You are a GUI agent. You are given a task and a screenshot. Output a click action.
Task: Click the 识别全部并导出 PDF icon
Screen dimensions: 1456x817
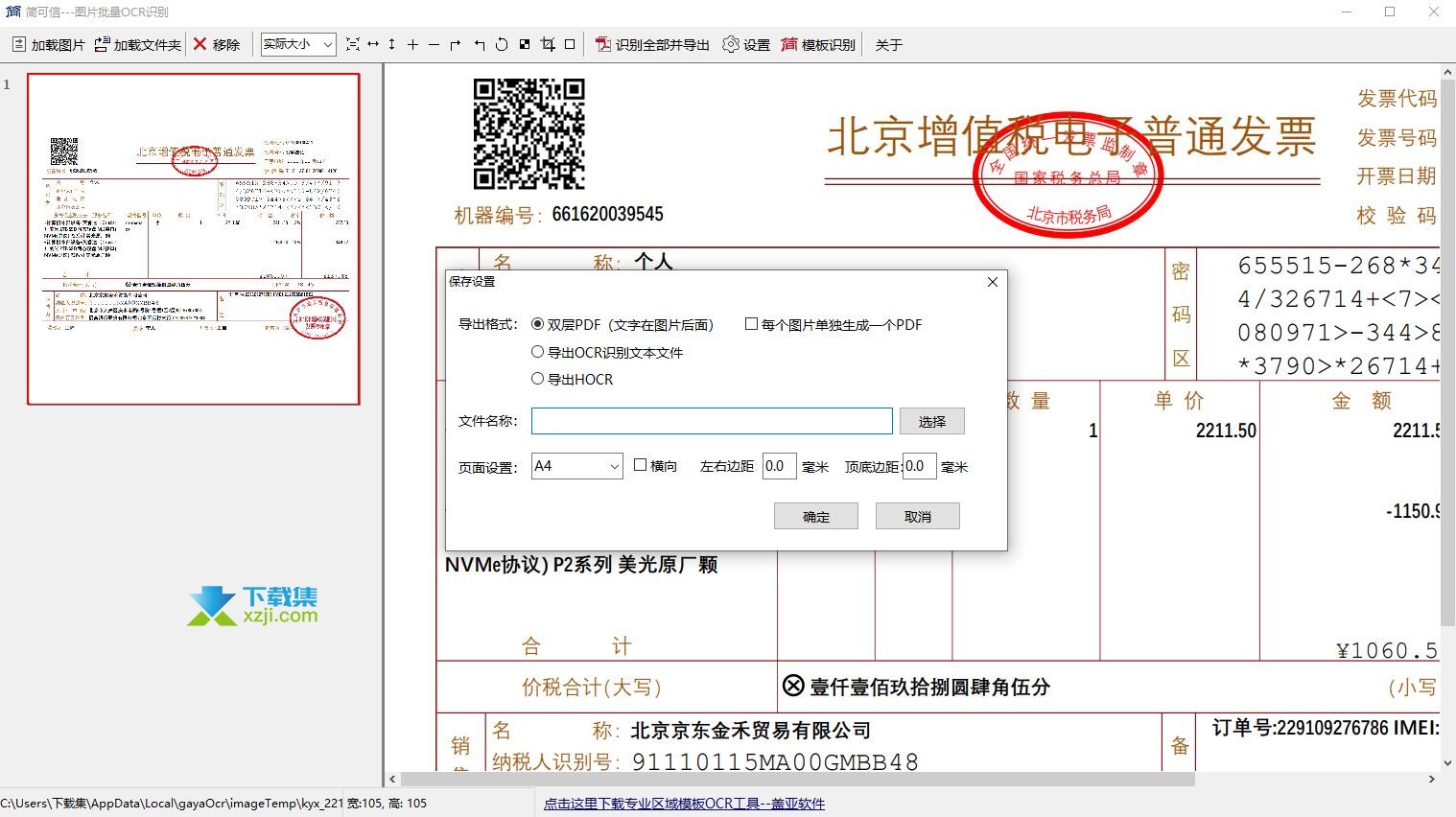click(602, 44)
